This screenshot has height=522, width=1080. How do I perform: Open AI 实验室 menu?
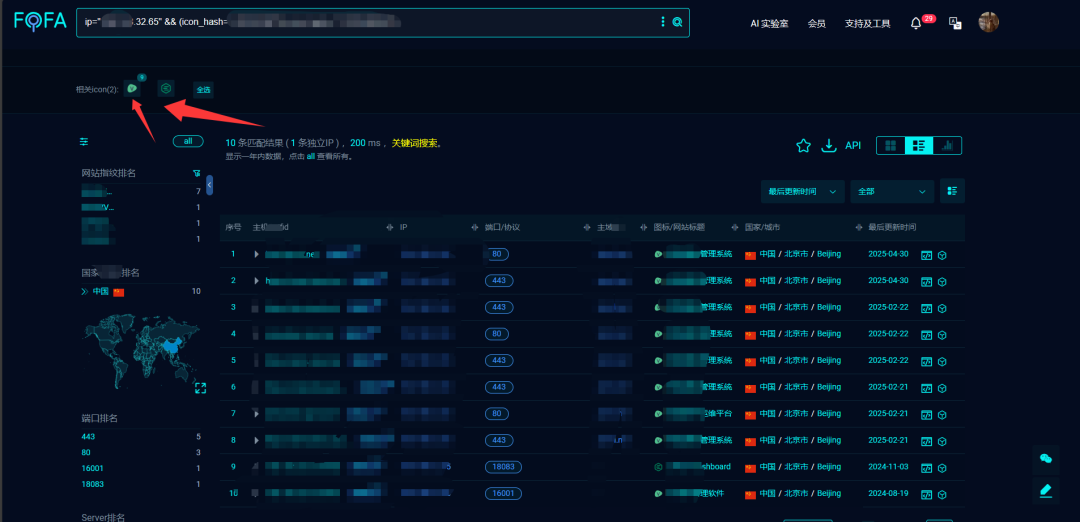(x=769, y=23)
